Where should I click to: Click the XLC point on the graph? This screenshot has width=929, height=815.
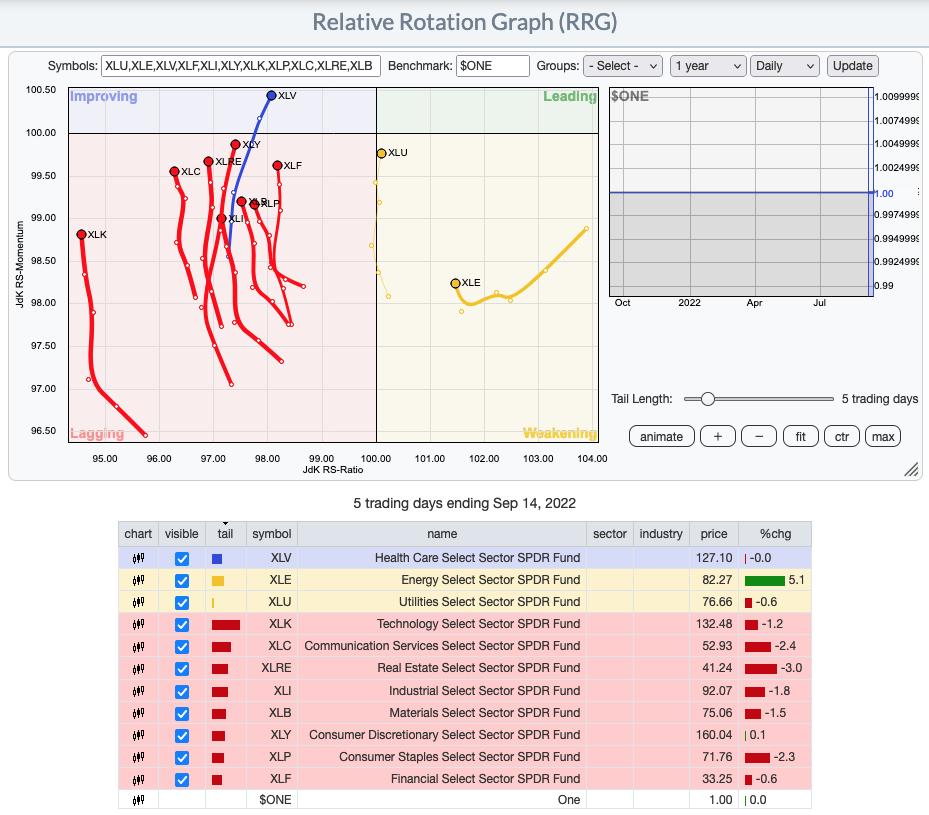(x=174, y=171)
